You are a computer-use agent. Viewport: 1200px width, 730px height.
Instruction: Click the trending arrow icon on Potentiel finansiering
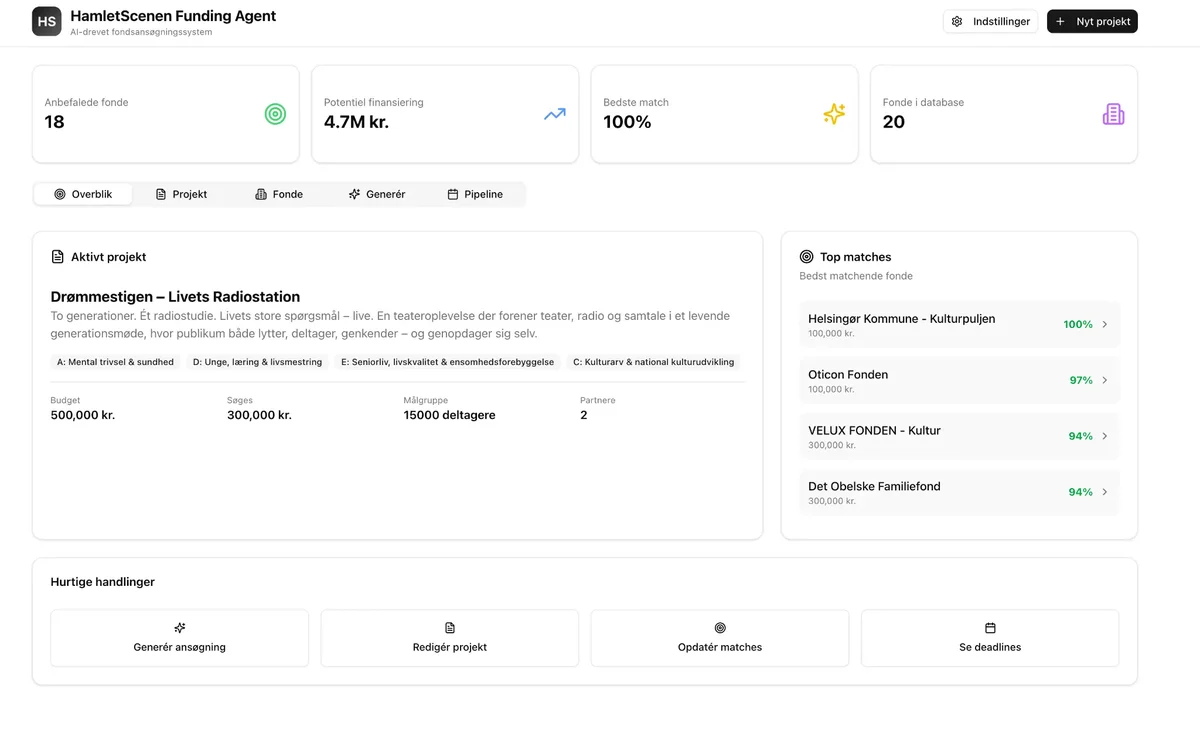554,114
